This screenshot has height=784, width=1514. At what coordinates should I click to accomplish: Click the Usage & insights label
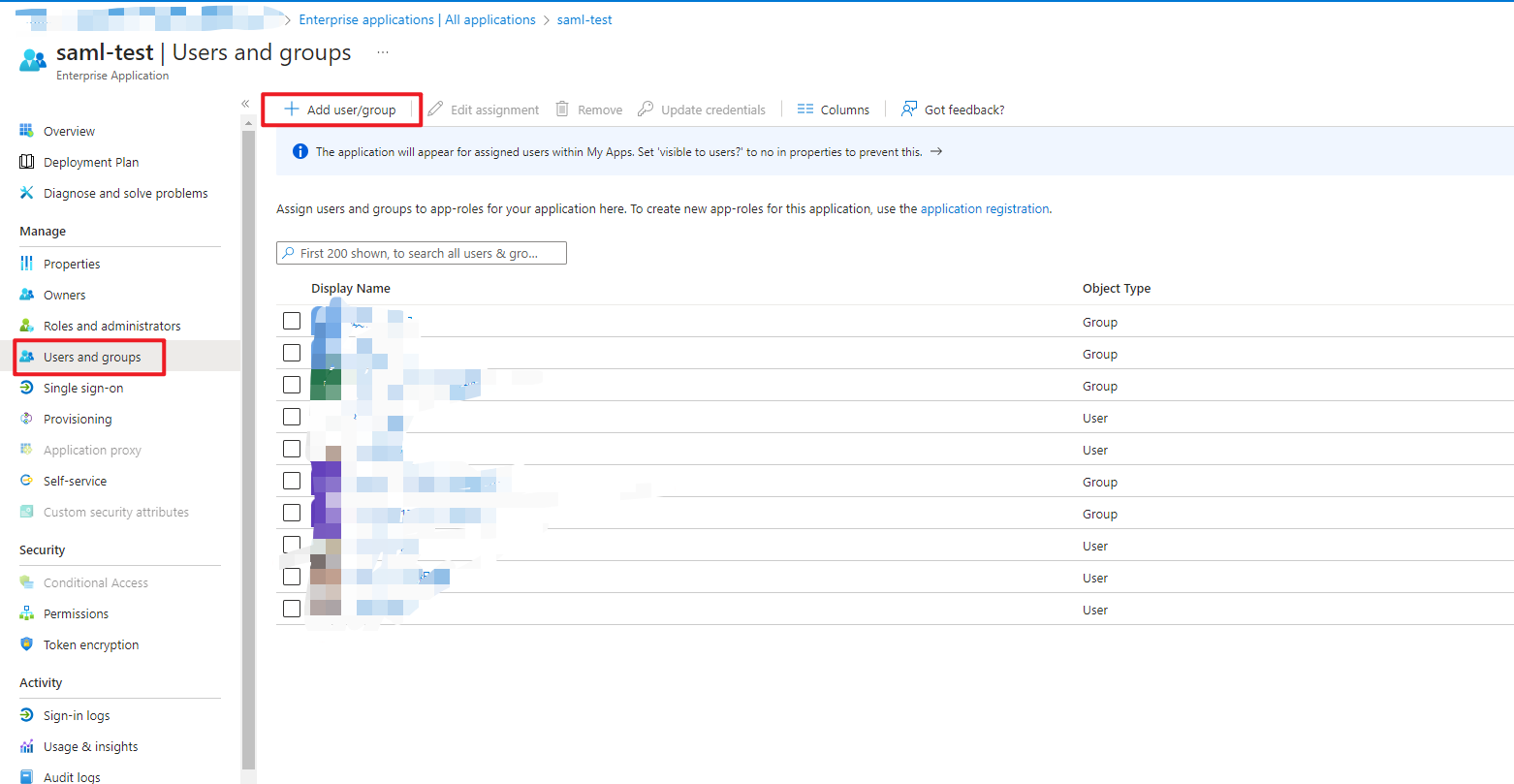pyautogui.click(x=91, y=746)
